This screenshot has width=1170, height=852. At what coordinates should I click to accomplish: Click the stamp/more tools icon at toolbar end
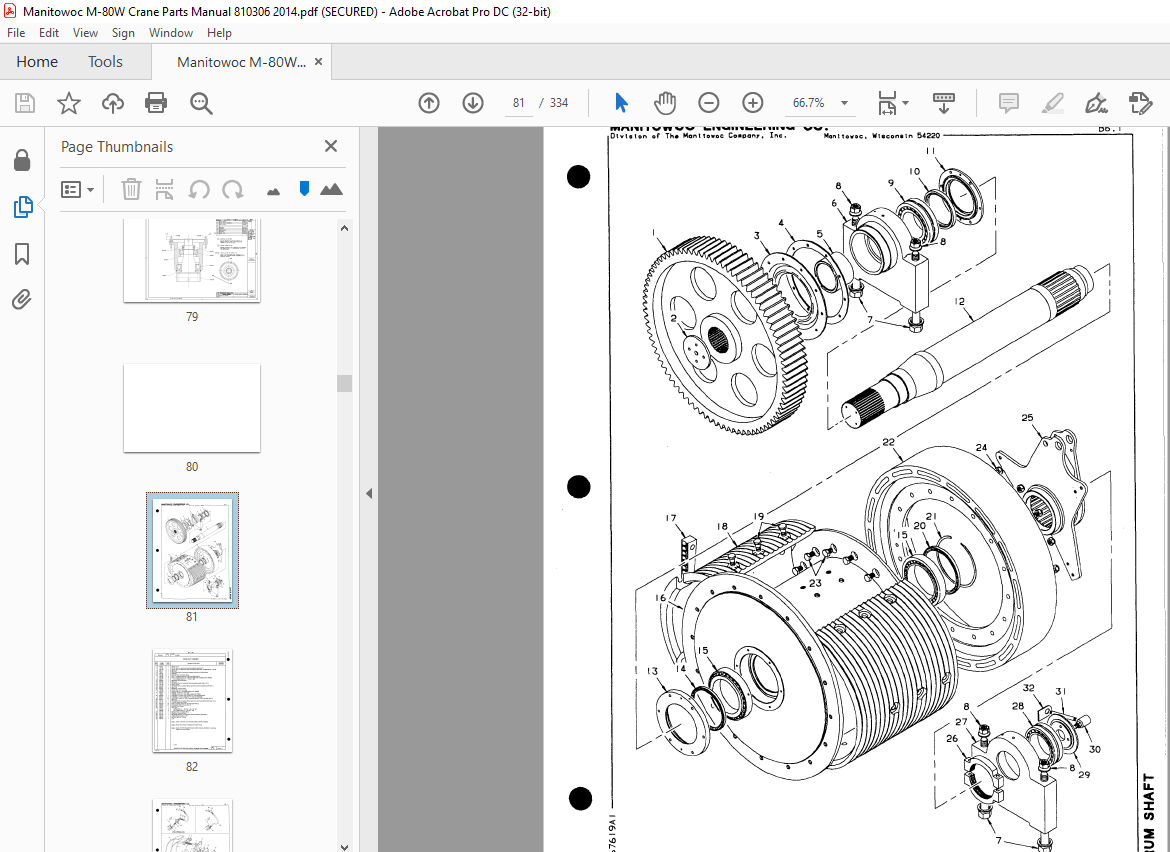click(1141, 103)
